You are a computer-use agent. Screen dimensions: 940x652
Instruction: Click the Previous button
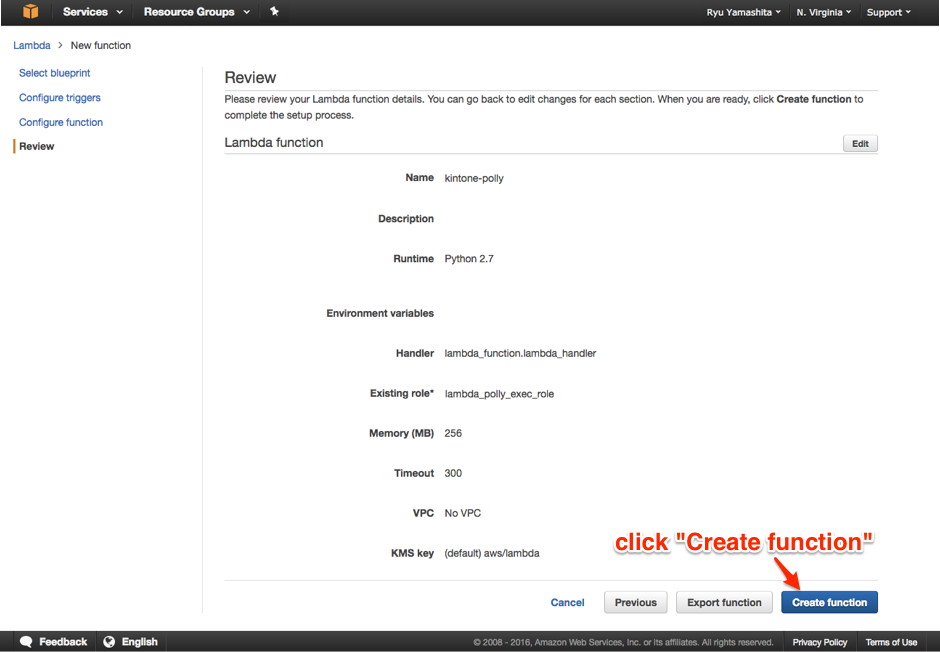pyautogui.click(x=635, y=602)
